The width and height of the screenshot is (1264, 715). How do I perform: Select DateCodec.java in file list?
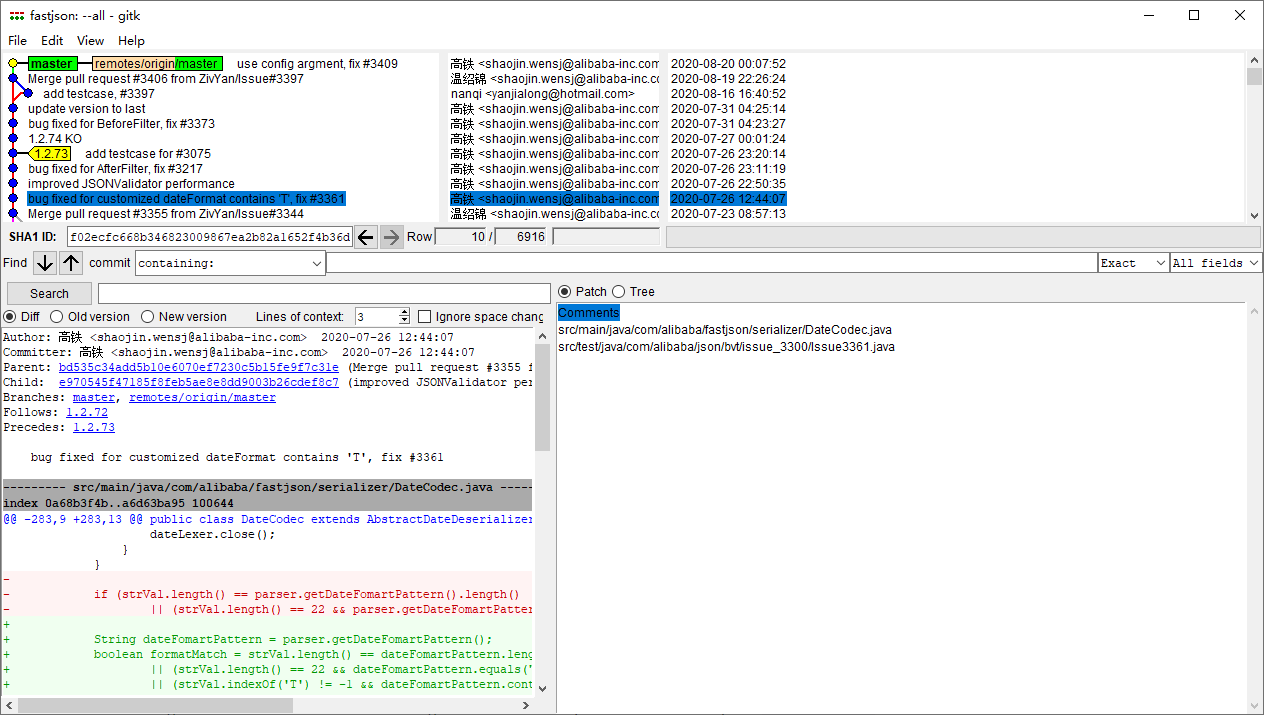coord(725,330)
